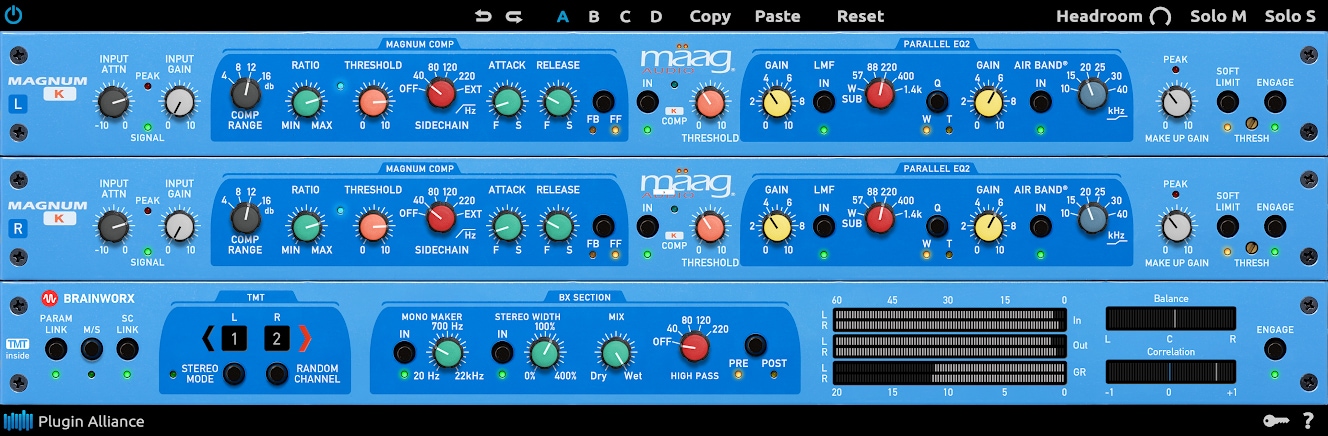Click Random Channel button
1328x436 pixels.
(x=277, y=374)
